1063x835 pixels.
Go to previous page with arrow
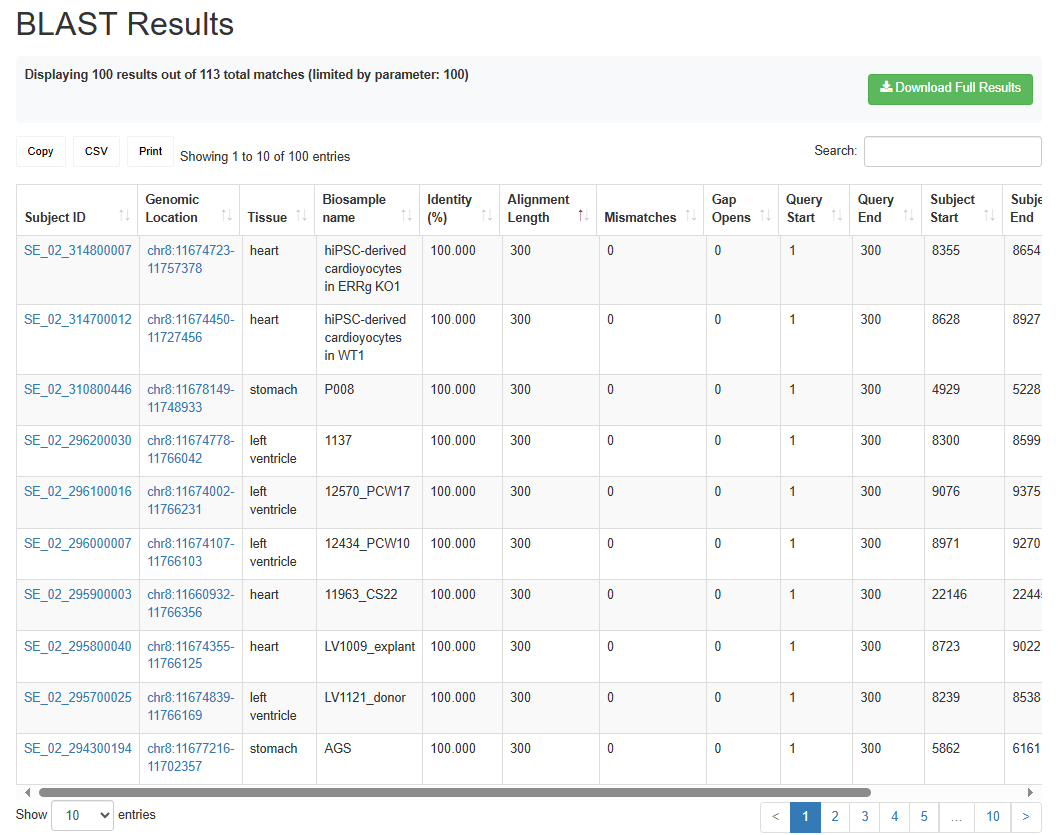click(x=776, y=817)
